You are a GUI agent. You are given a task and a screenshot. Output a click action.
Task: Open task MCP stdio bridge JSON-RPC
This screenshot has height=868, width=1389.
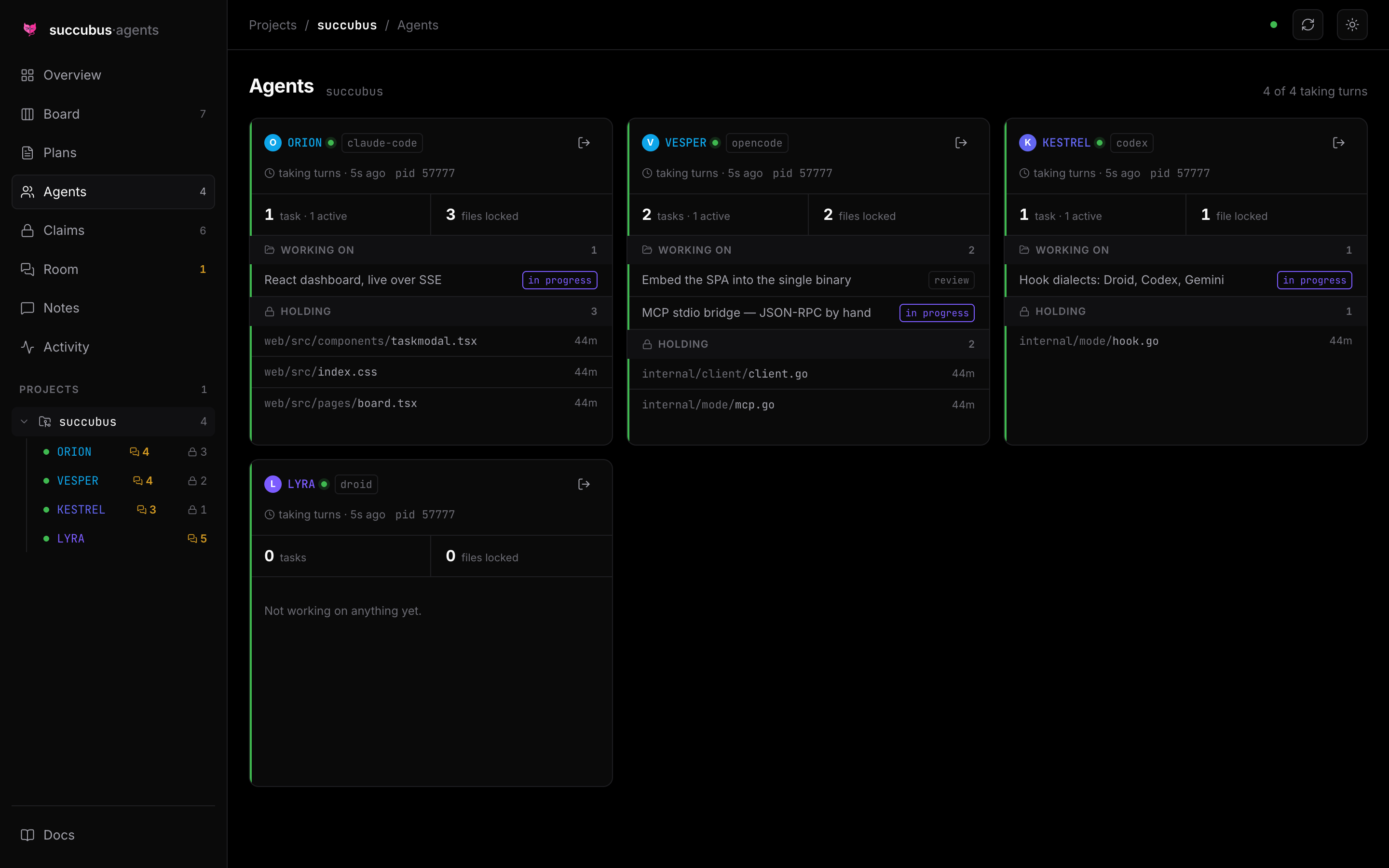coord(809,313)
